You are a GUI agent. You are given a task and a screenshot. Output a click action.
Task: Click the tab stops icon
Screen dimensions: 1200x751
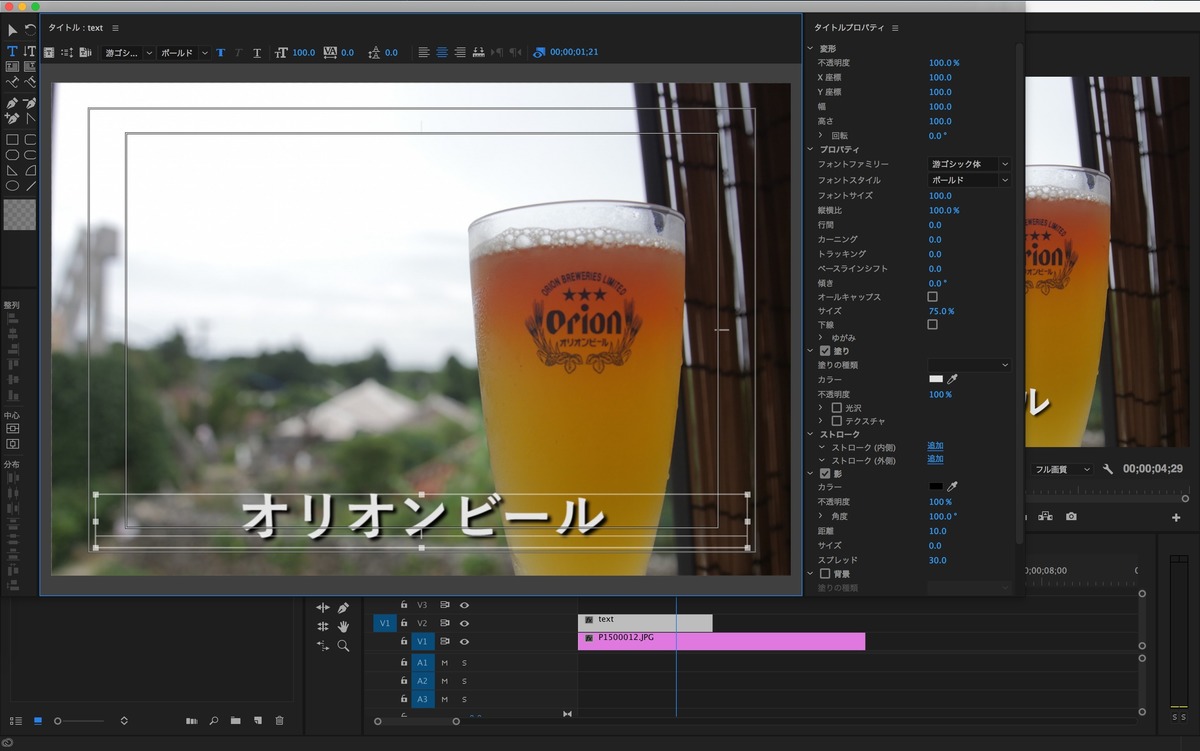click(x=478, y=53)
